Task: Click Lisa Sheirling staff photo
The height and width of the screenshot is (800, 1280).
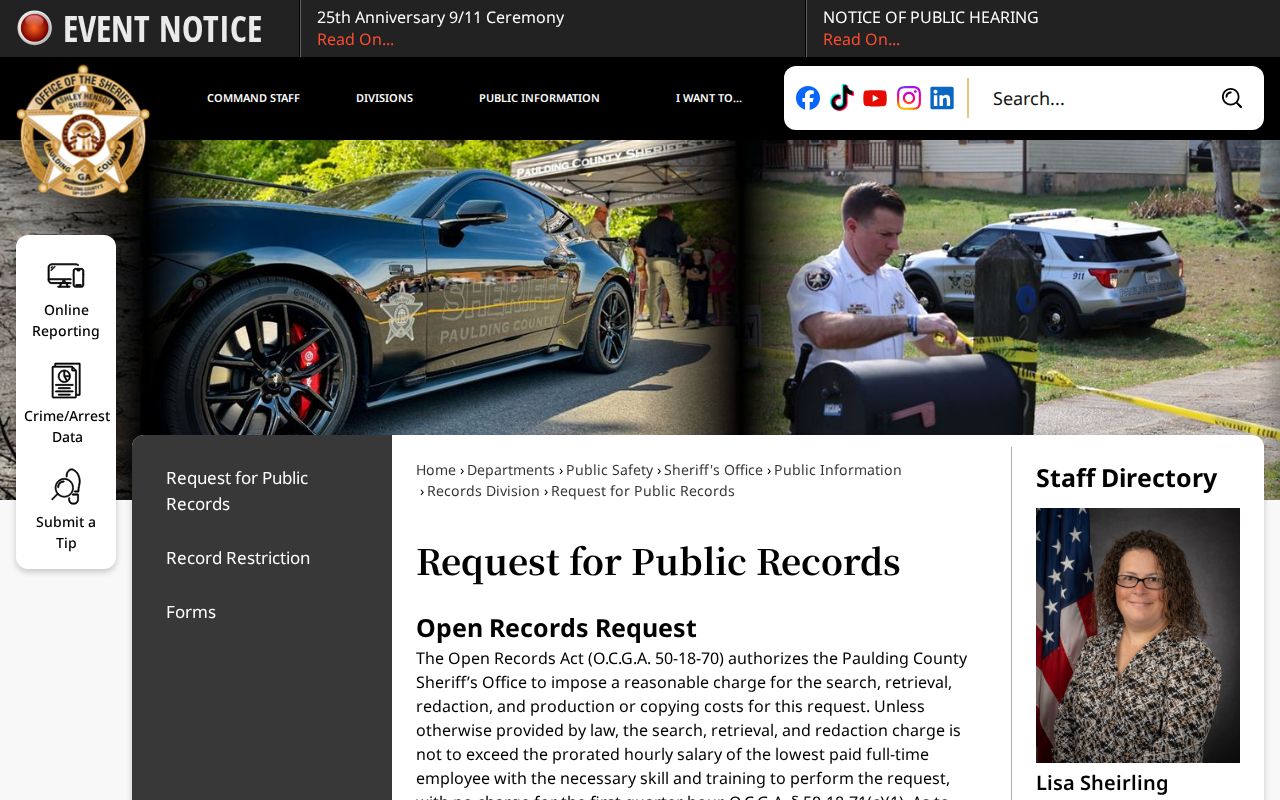Action: coord(1138,635)
